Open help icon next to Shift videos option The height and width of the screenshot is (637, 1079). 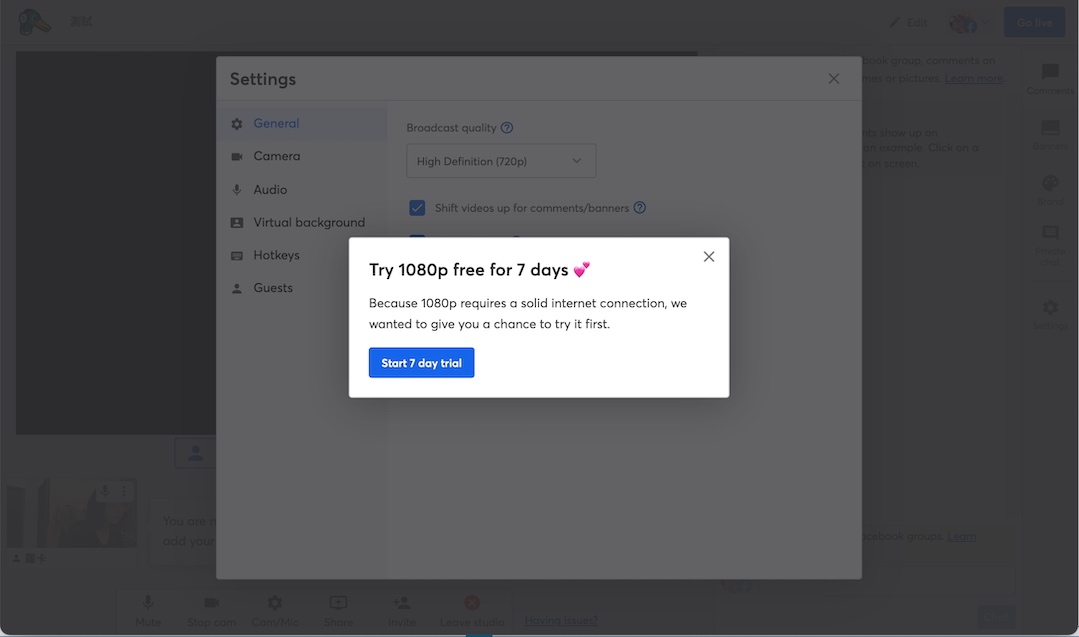639,208
